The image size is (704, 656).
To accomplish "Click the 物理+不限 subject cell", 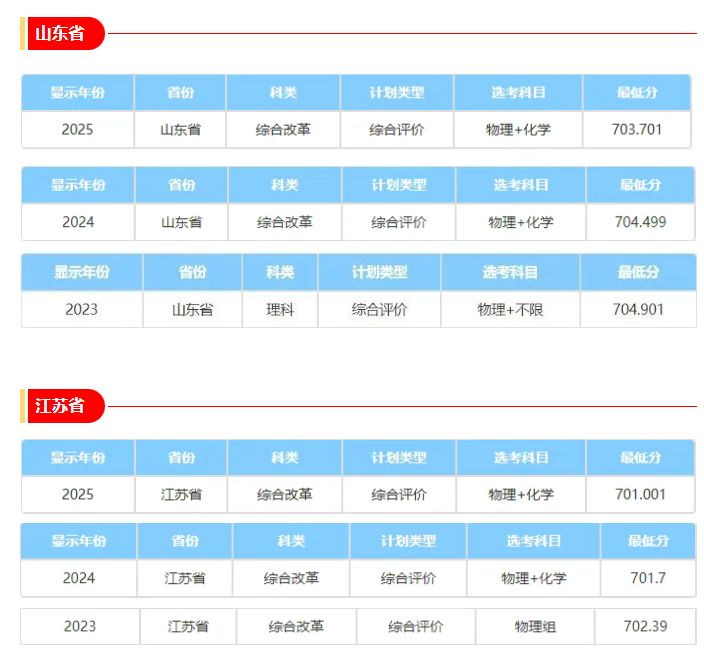I will [510, 310].
